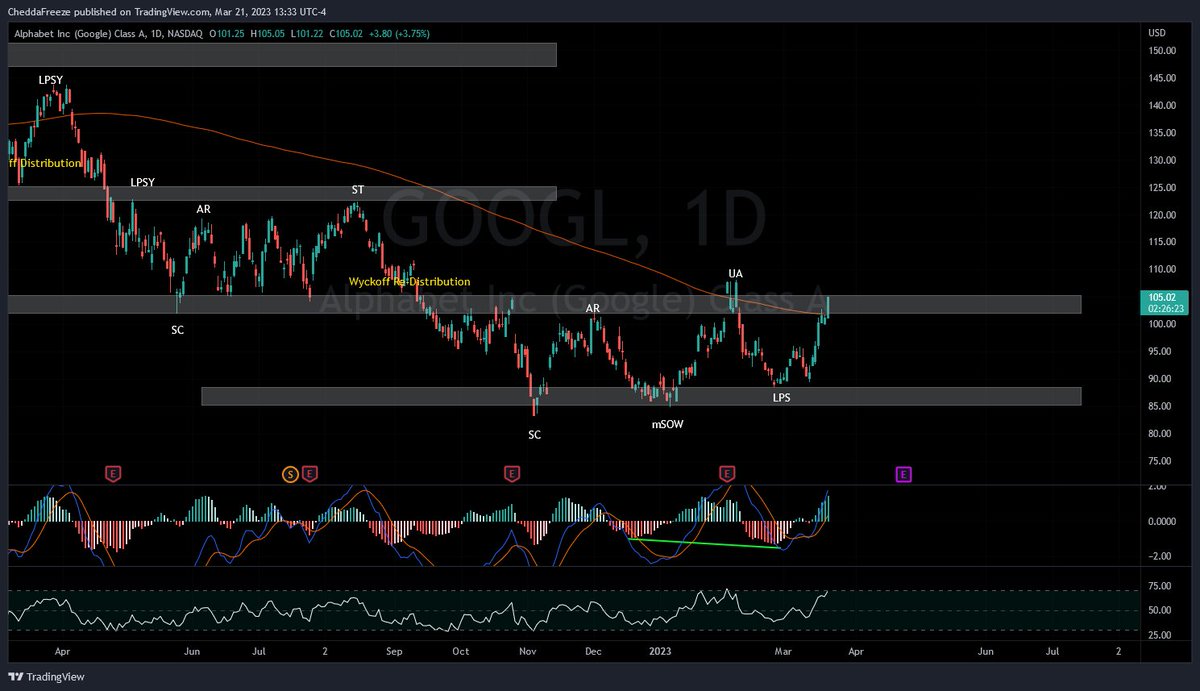Screen dimensions: 1200x691
Task: Click the -2.00 value on the MACD axis
Action: tap(1159, 556)
